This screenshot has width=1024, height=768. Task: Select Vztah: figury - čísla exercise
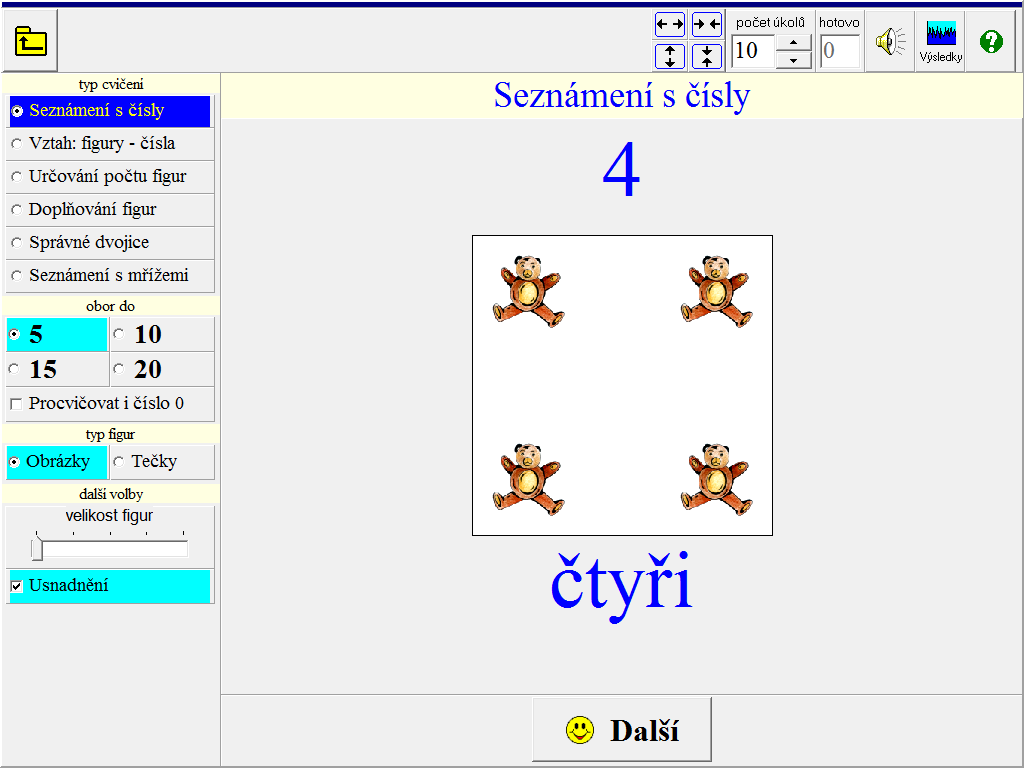pyautogui.click(x=110, y=144)
